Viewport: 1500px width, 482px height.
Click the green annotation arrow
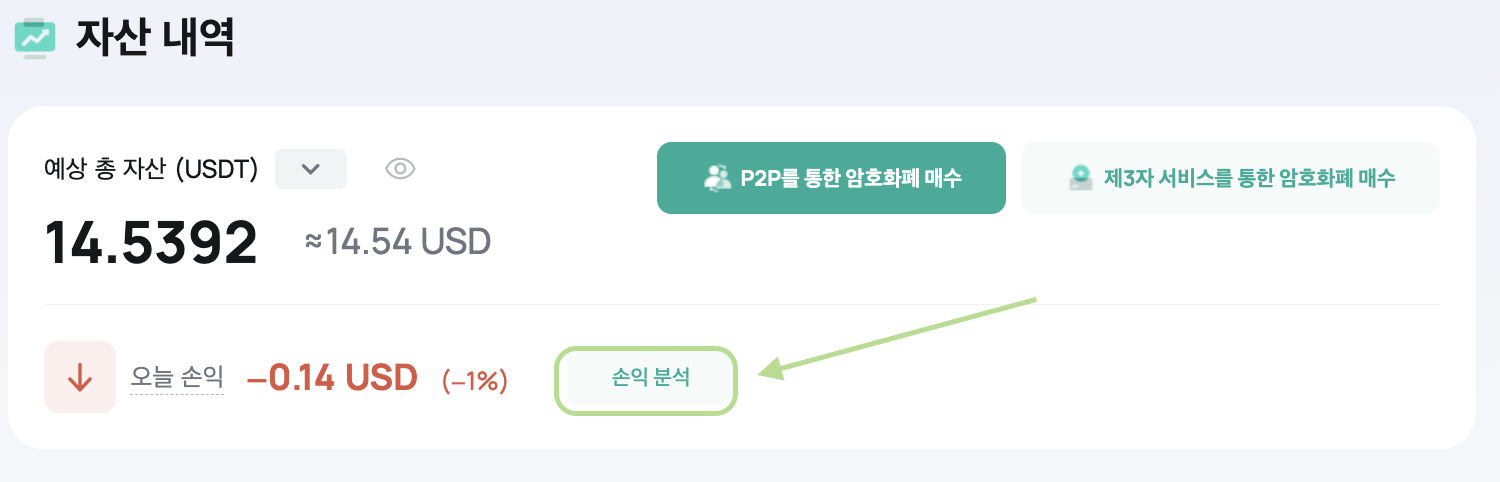[898, 337]
